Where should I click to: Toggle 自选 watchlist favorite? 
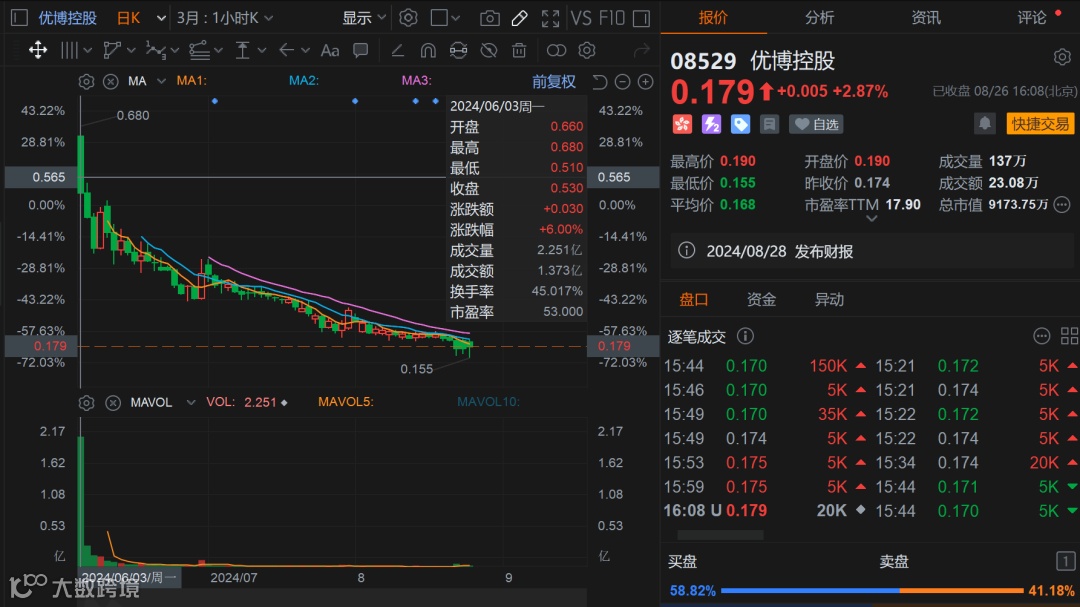click(816, 124)
